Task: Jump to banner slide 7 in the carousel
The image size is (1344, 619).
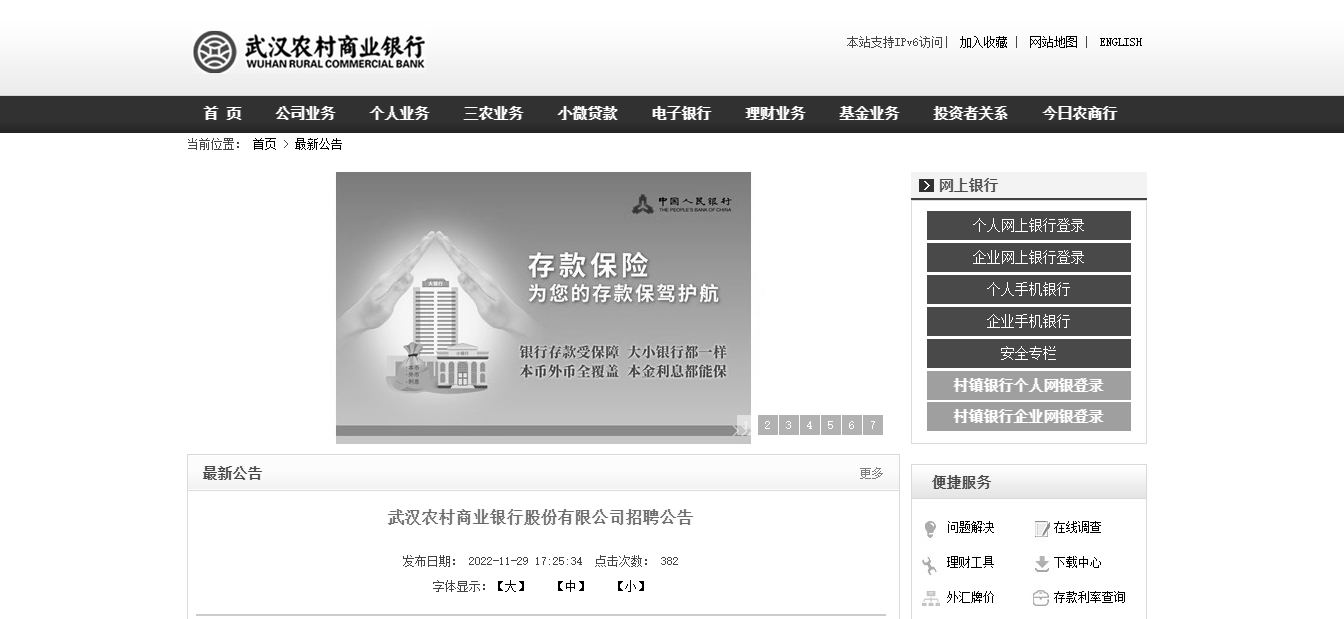Action: [x=872, y=425]
